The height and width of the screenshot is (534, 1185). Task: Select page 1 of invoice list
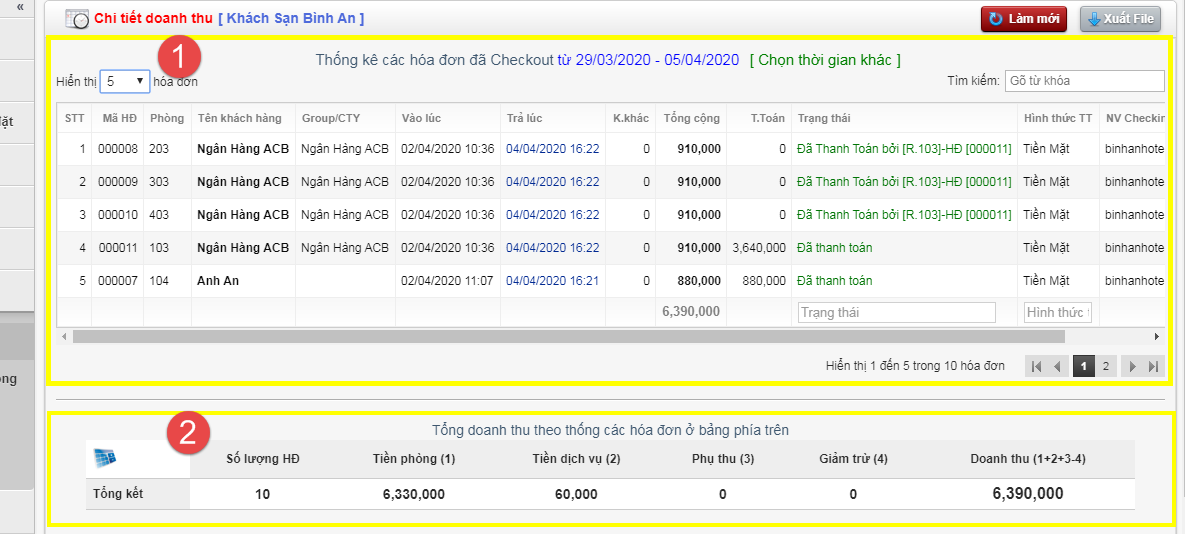[1083, 367]
